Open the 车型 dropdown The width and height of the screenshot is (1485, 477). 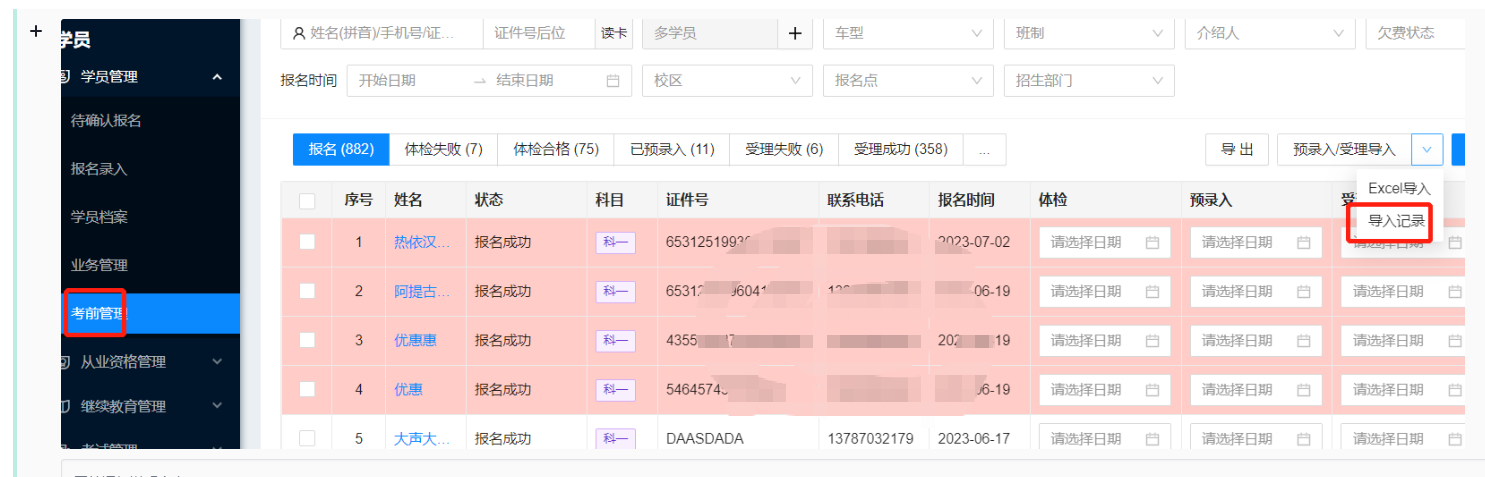tap(908, 33)
